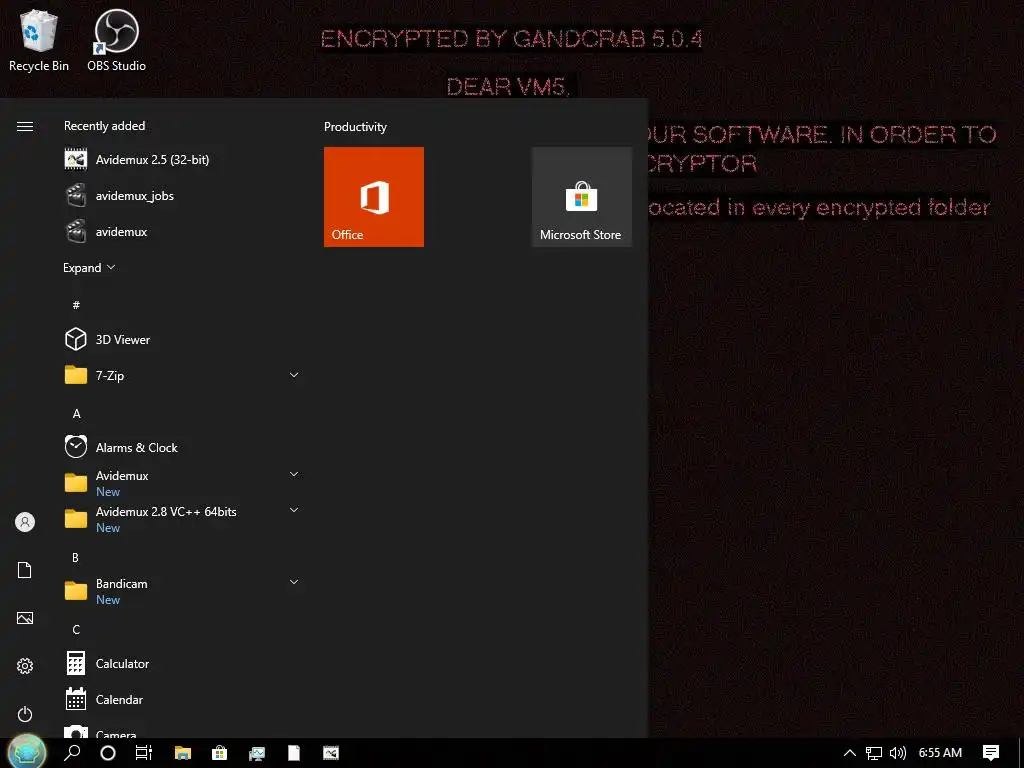Image resolution: width=1024 pixels, height=768 pixels.
Task: Expand the Avidemux folder chevron
Action: pyautogui.click(x=294, y=474)
